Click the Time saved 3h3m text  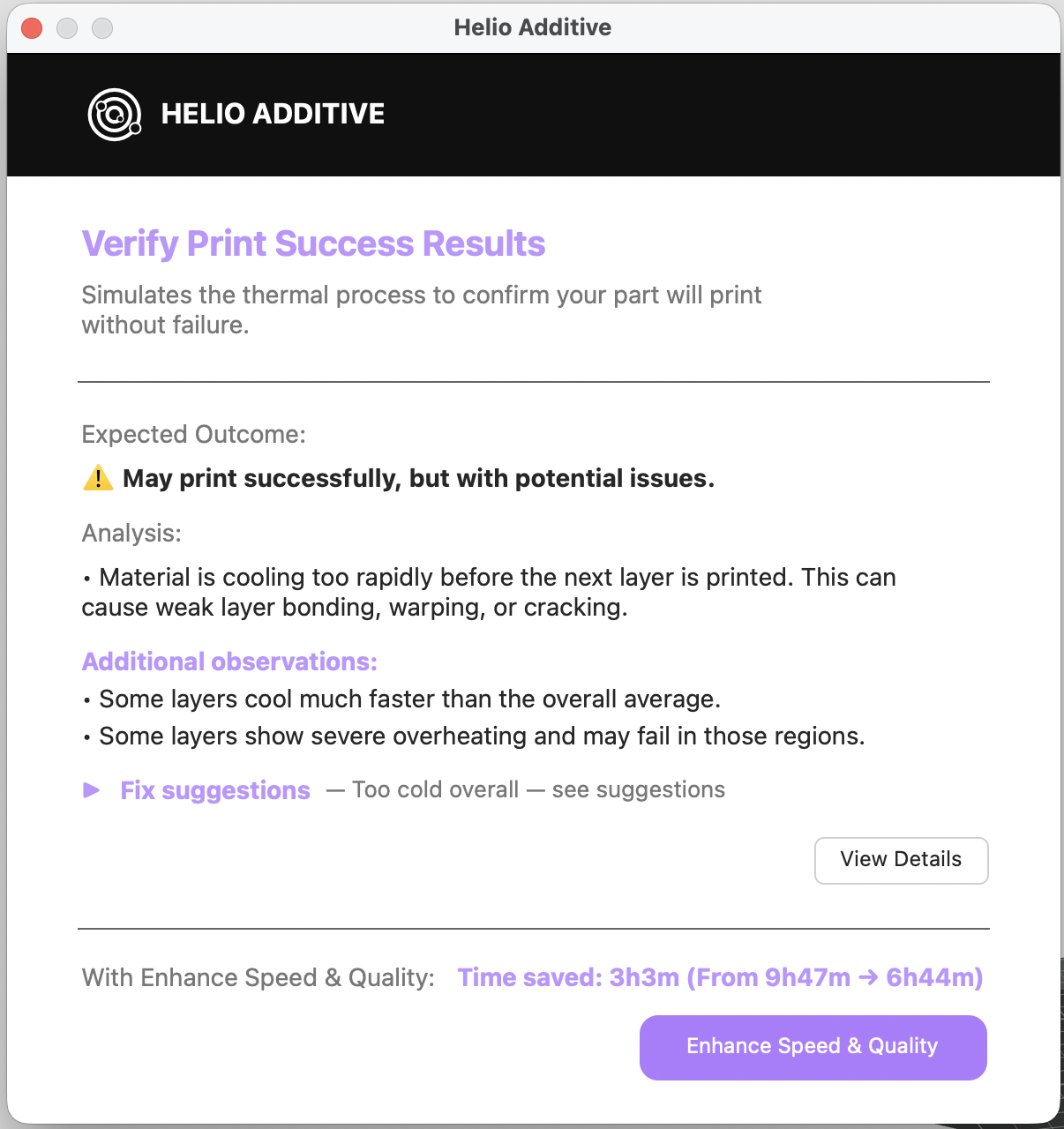pos(720,977)
